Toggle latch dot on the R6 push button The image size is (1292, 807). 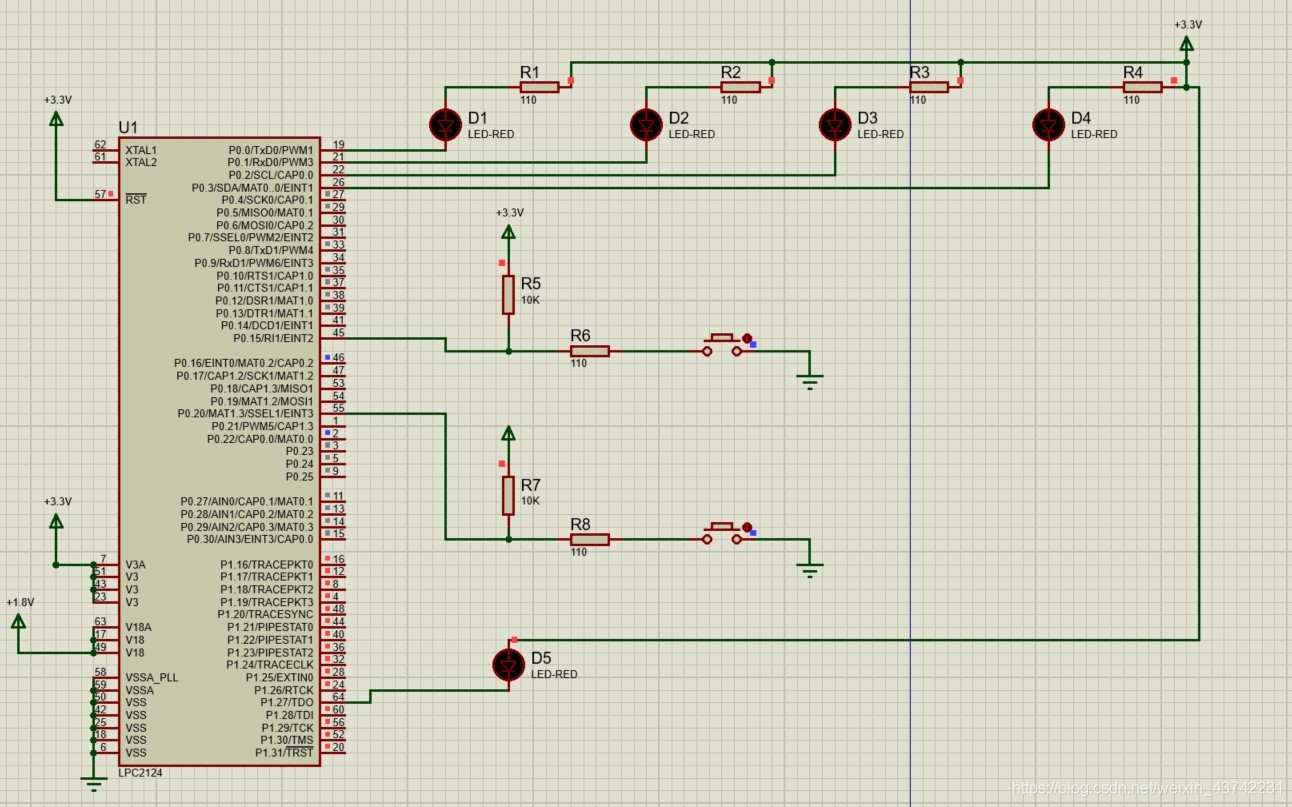(747, 338)
